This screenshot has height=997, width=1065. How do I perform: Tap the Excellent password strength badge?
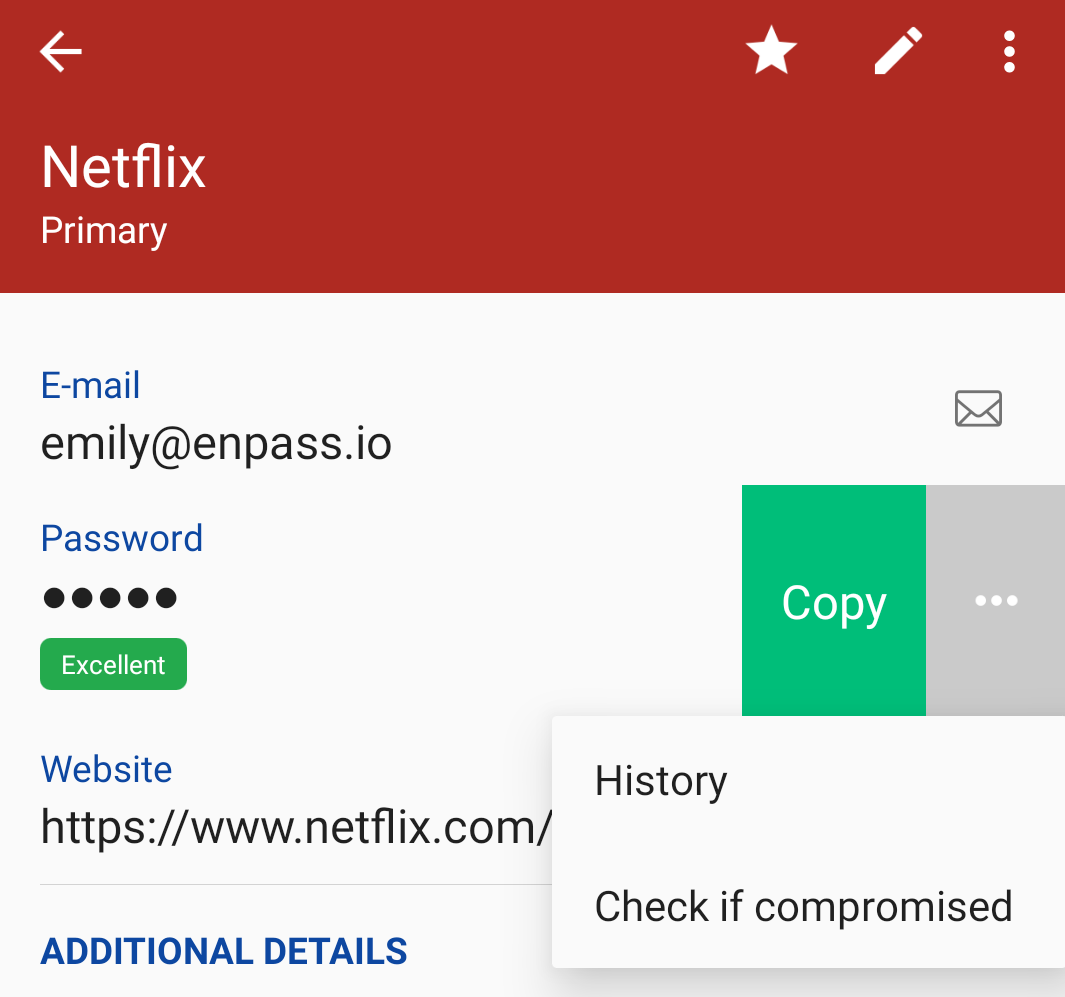(x=113, y=664)
